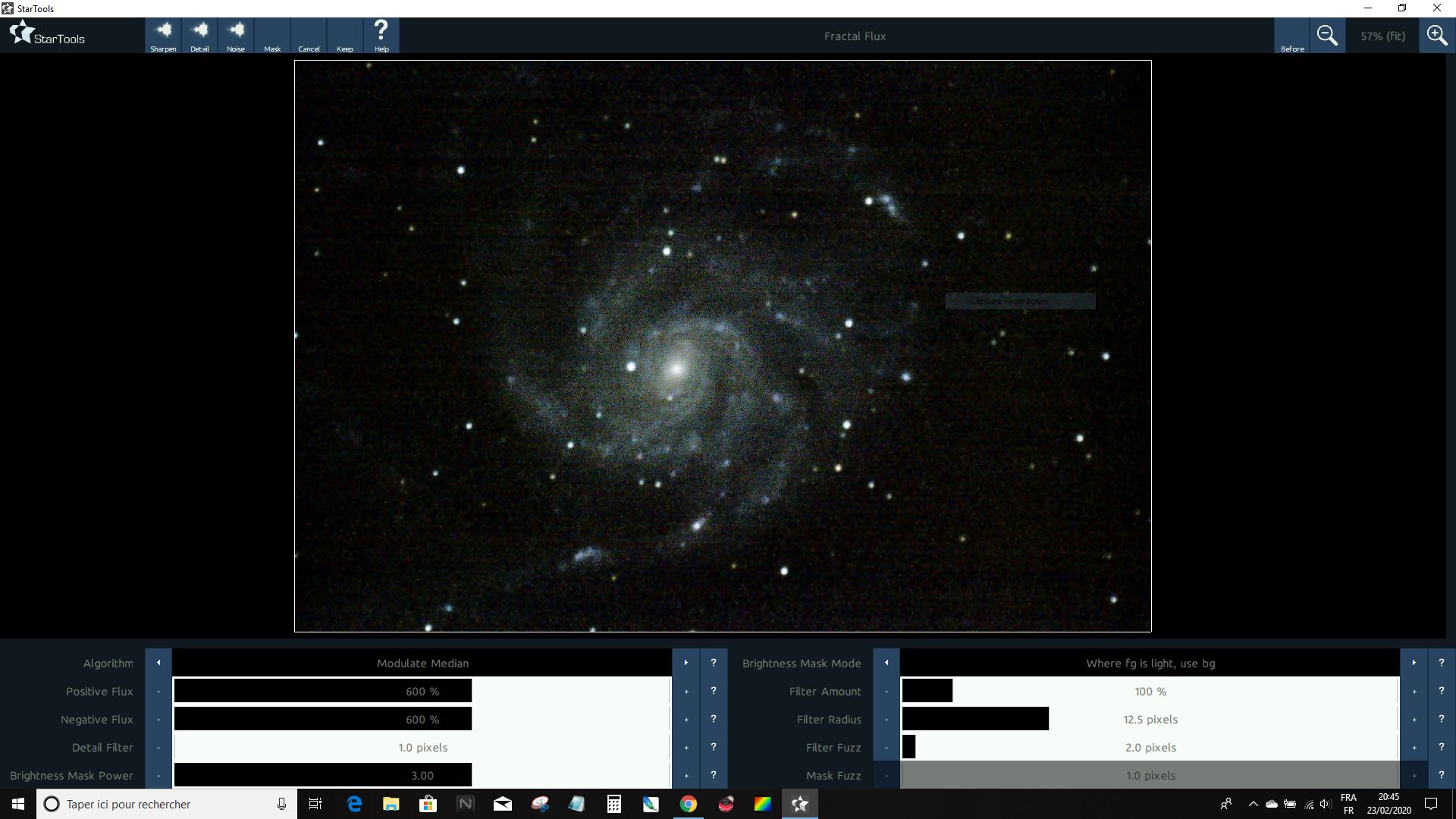Click the 'Where fg is light, use bg' value
Image resolution: width=1456 pixels, height=819 pixels.
(1150, 663)
